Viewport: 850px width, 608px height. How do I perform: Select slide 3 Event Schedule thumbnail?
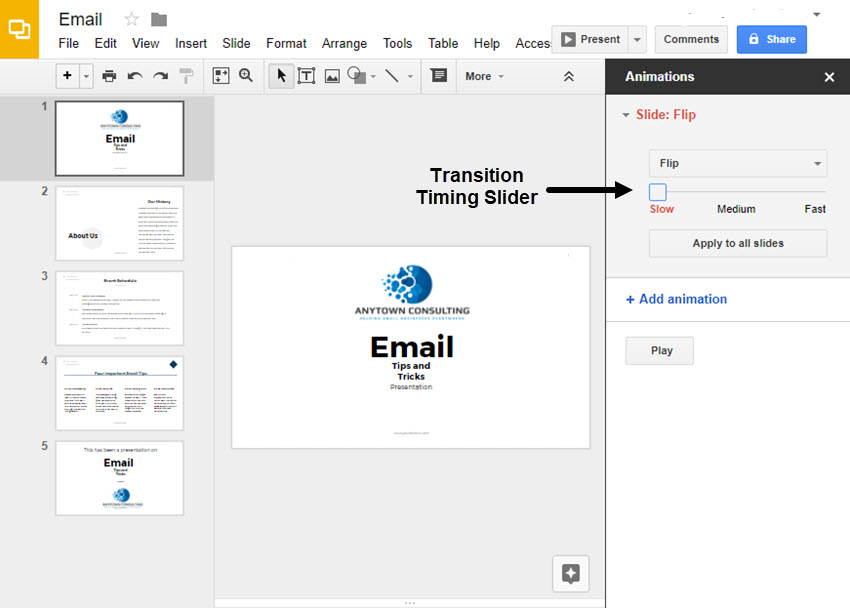119,308
